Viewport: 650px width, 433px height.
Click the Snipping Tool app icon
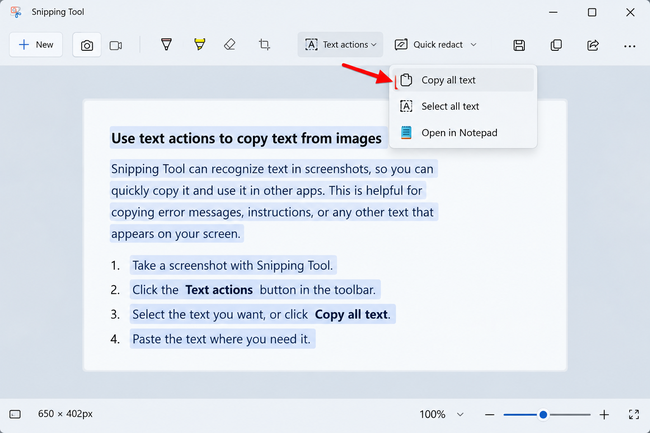[x=16, y=12]
